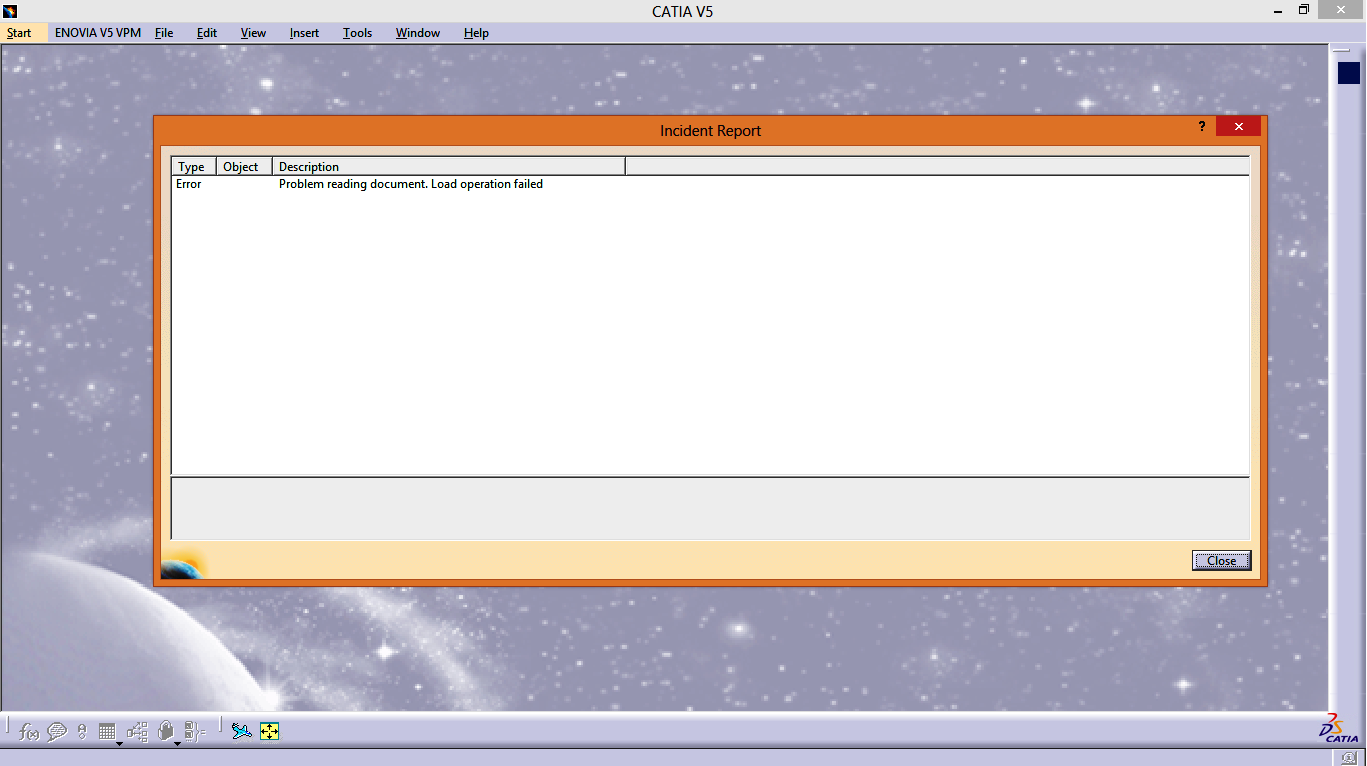Sort by the Type column header
The image size is (1367, 766).
pos(192,167)
